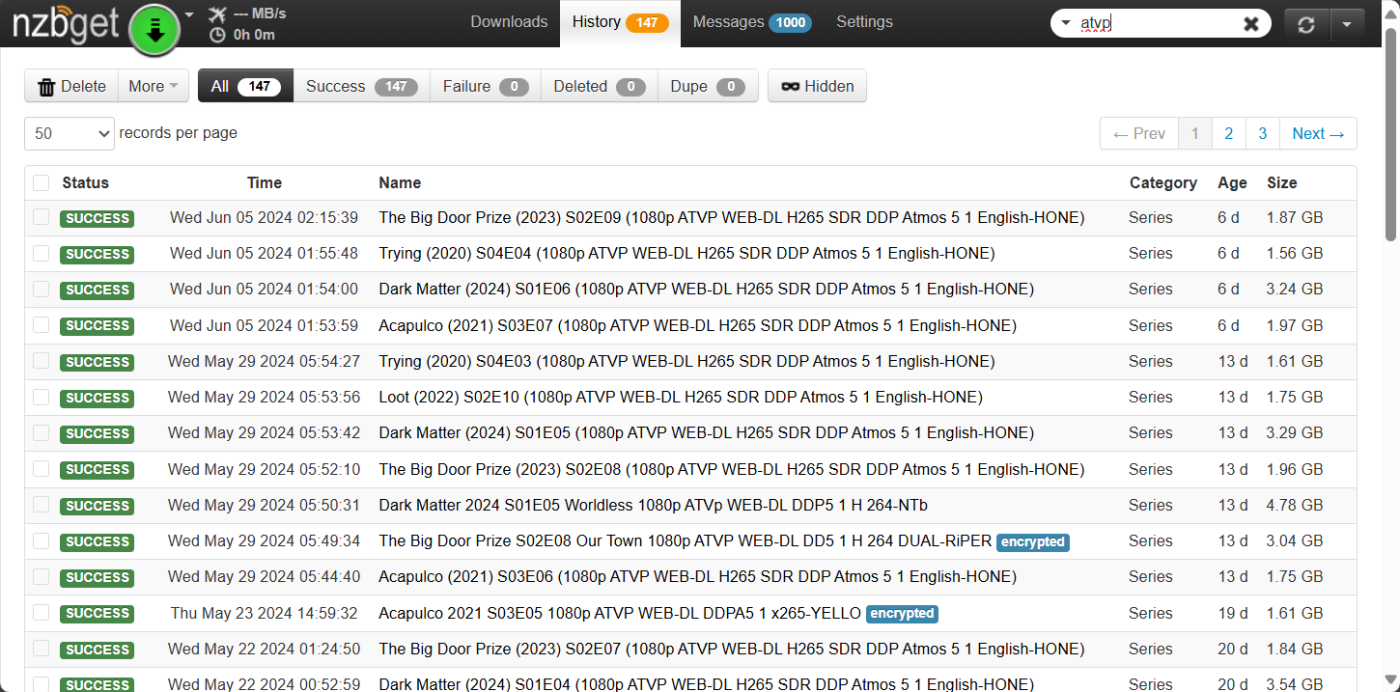Click the time Wed May 29 2024 05:44:40
Viewport: 1400px width, 692px height.
[x=264, y=577]
